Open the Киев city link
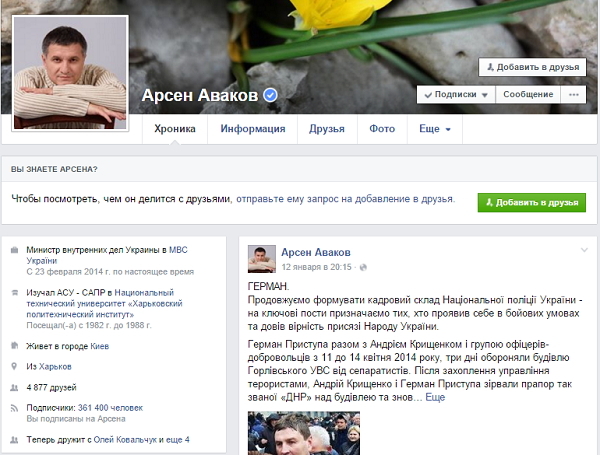The image size is (600, 455). [x=99, y=346]
